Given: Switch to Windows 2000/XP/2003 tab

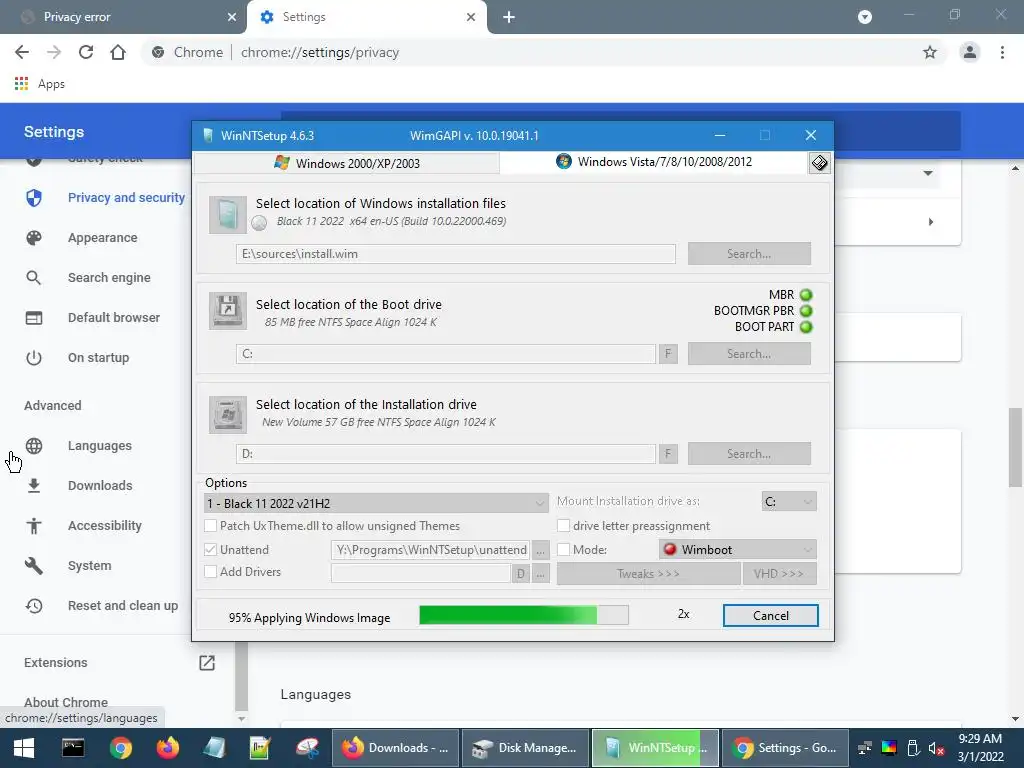Looking at the screenshot, I should coord(347,163).
